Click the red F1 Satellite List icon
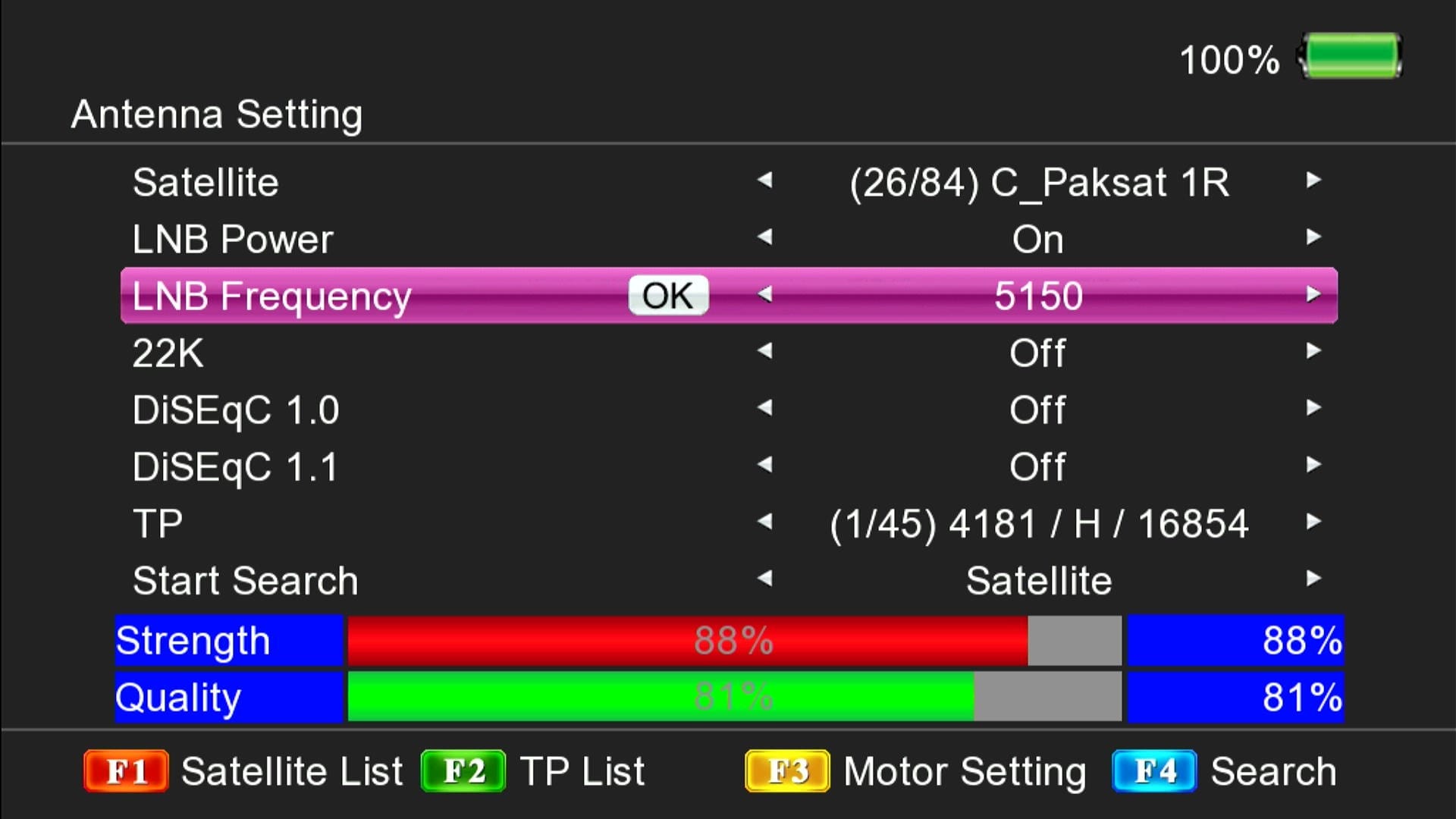Viewport: 1456px width, 819px height. click(x=126, y=771)
